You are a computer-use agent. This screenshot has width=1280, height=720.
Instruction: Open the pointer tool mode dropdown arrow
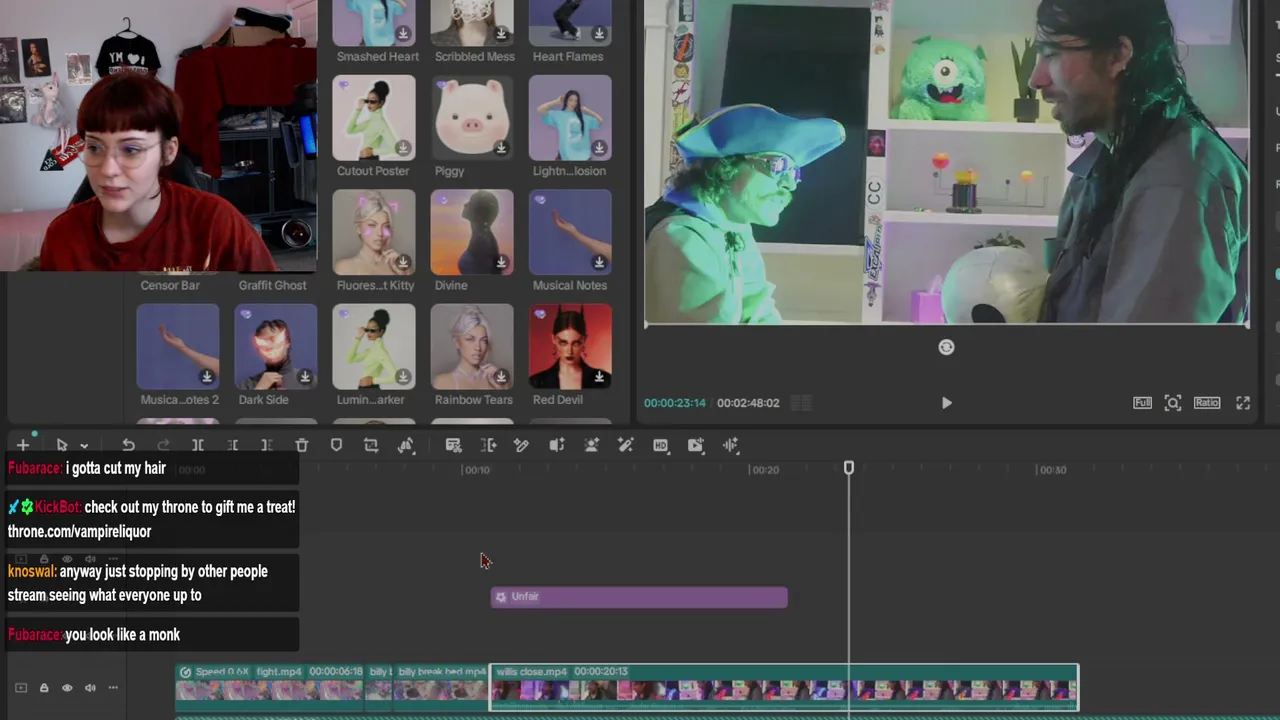(x=84, y=446)
